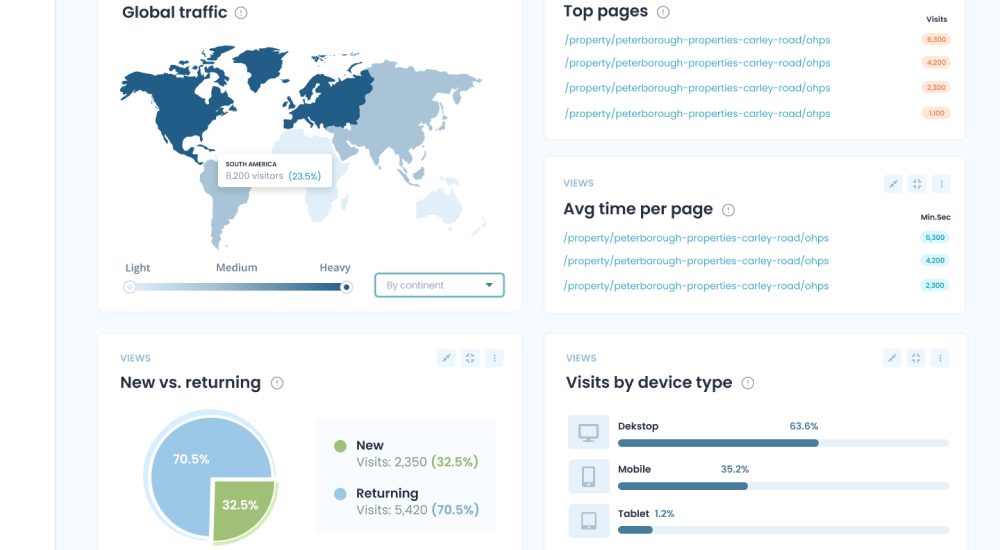The image size is (1000, 550).
Task: Click the 32.5% new visitors pie slice
Action: point(244,510)
